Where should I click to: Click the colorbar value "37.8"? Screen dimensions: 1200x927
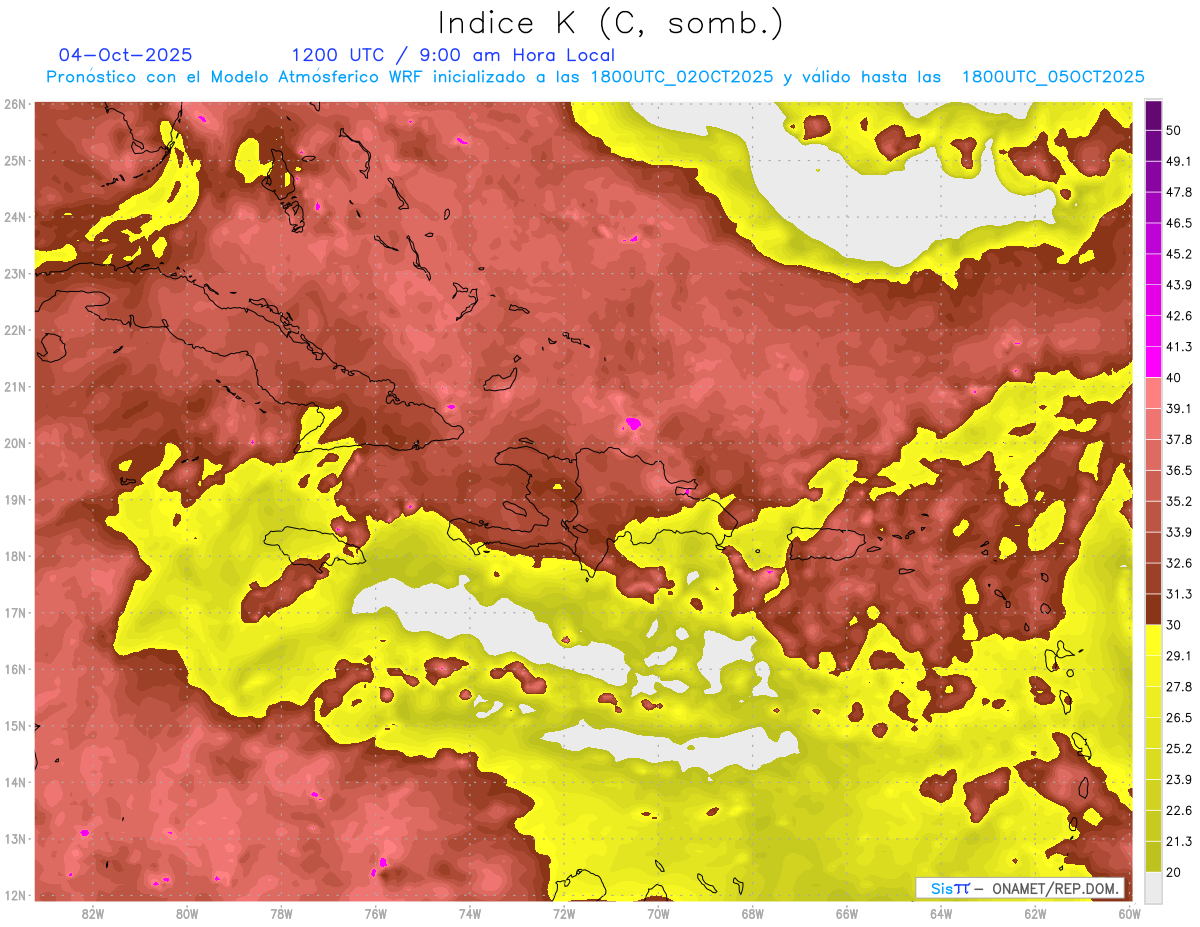point(1179,439)
